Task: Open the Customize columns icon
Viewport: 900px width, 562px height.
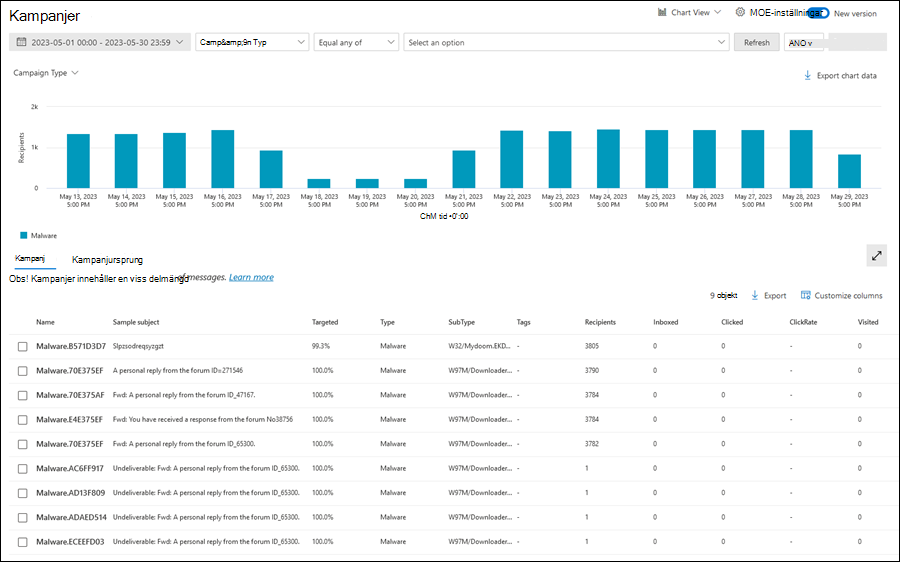Action: coord(805,295)
